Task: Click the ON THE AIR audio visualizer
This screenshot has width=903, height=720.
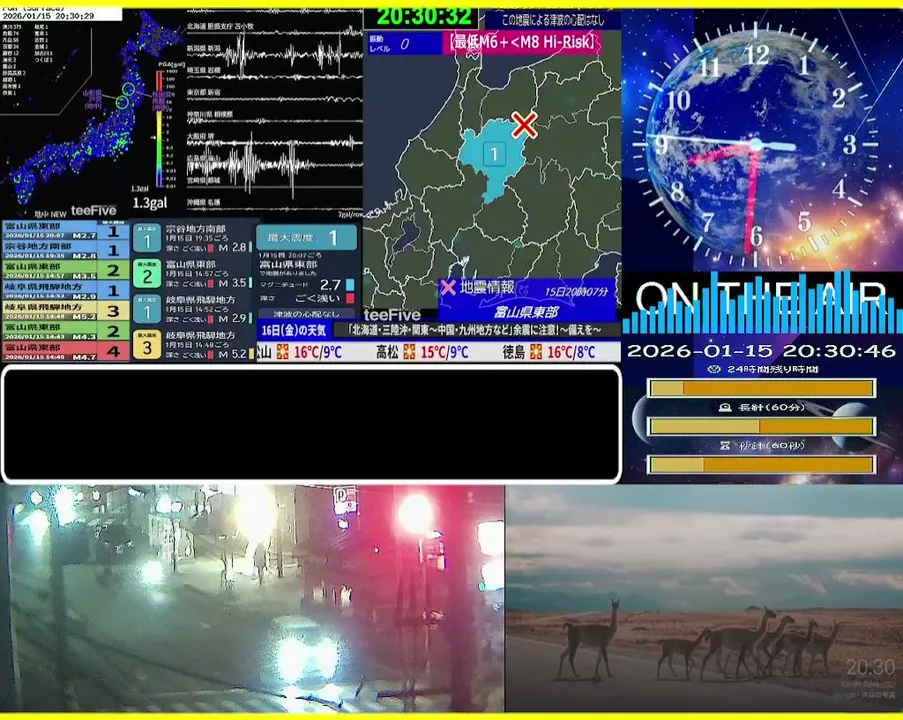Action: (762, 303)
